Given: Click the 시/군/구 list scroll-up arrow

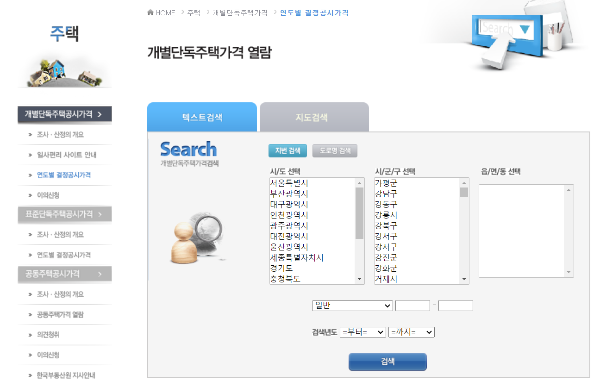Looking at the screenshot, I should [464, 183].
